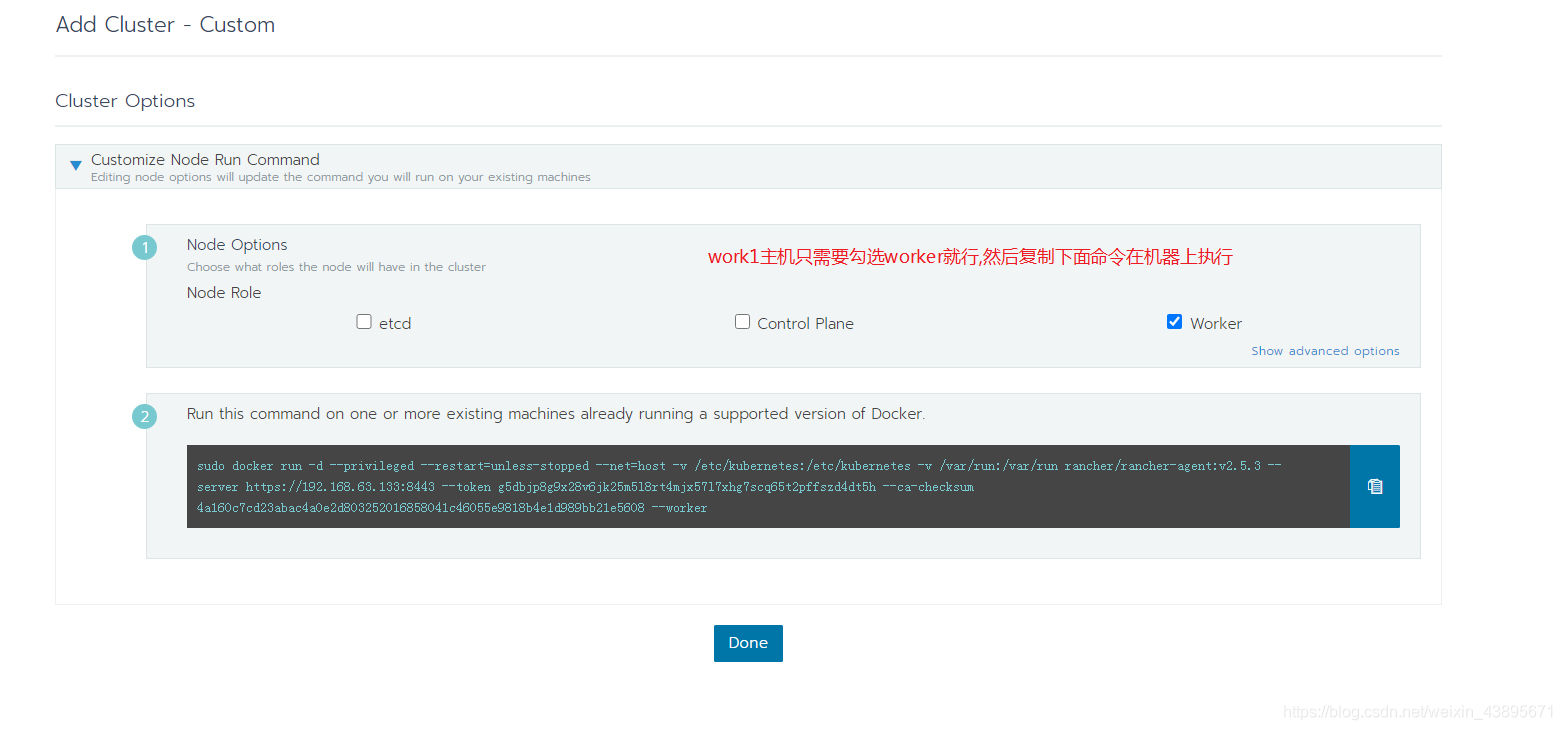Click the Control Plane label text

click(x=805, y=324)
